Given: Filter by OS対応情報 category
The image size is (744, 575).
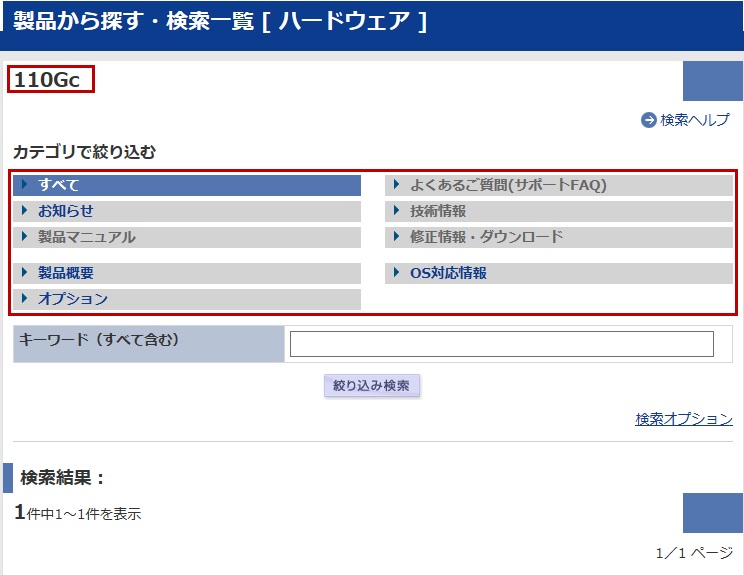Looking at the screenshot, I should [x=559, y=273].
